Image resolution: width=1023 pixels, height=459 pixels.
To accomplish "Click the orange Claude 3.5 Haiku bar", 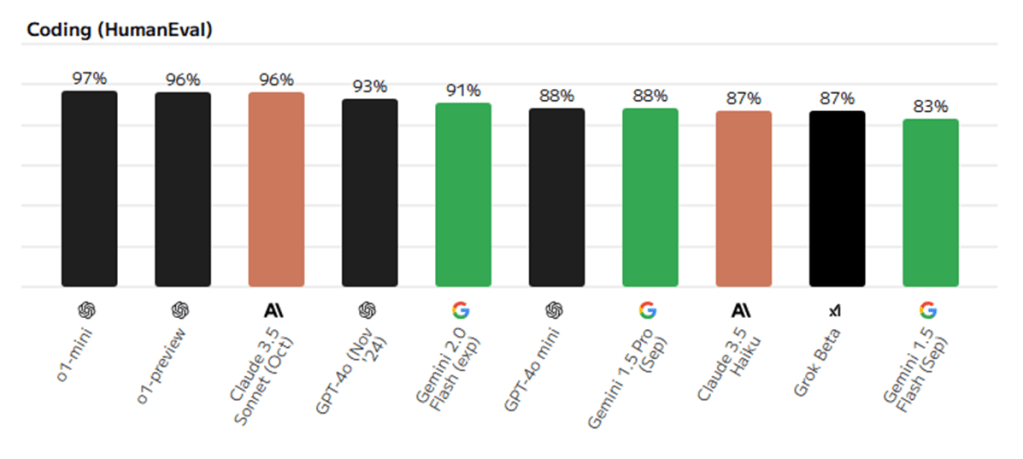I will (x=743, y=198).
